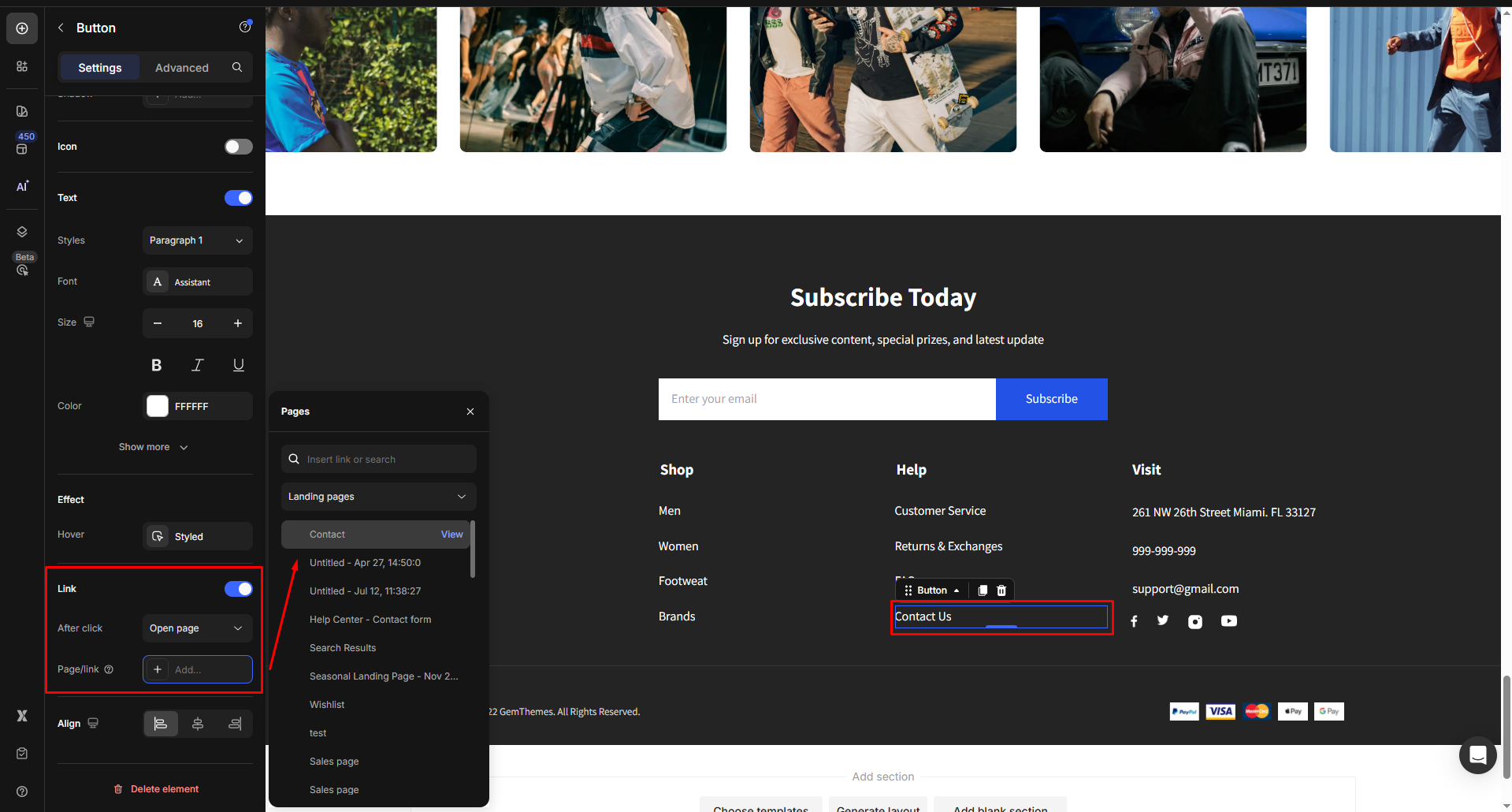Disable the Link option
Screen dimensions: 1512x812
tap(238, 589)
